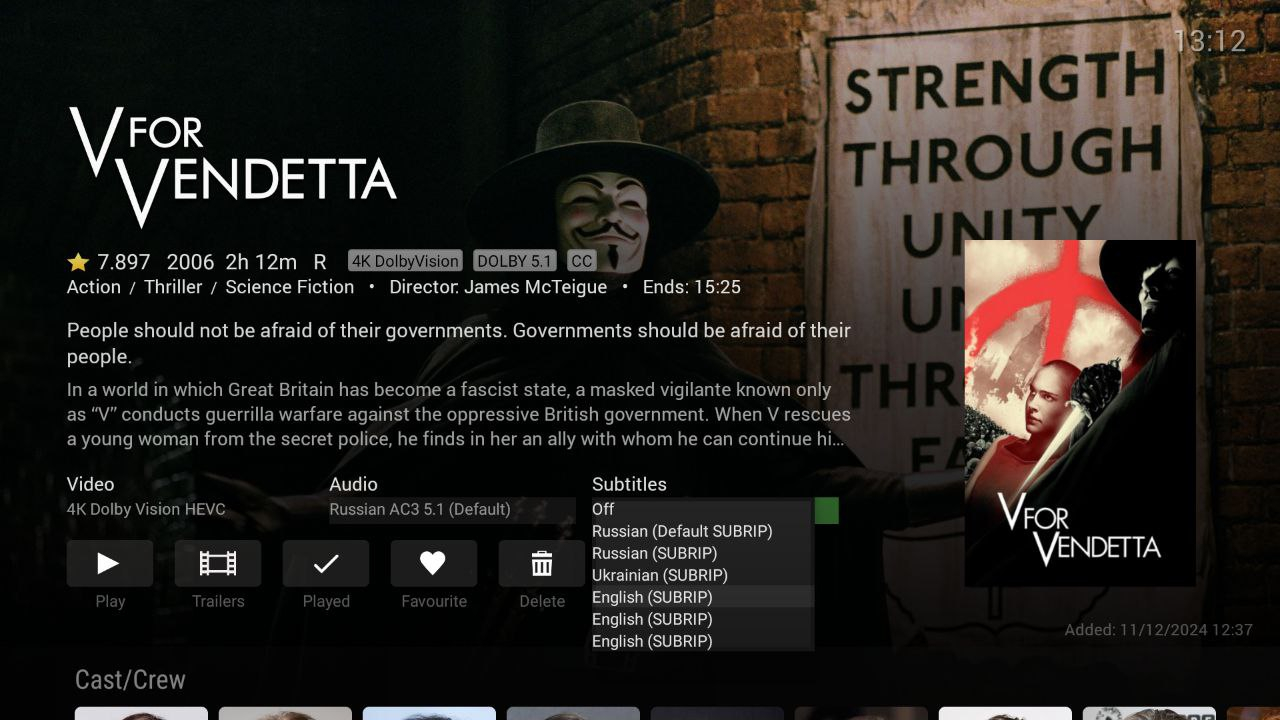Screen dimensions: 1280x720
Task: Select Off in the subtitles list
Action: click(x=702, y=509)
